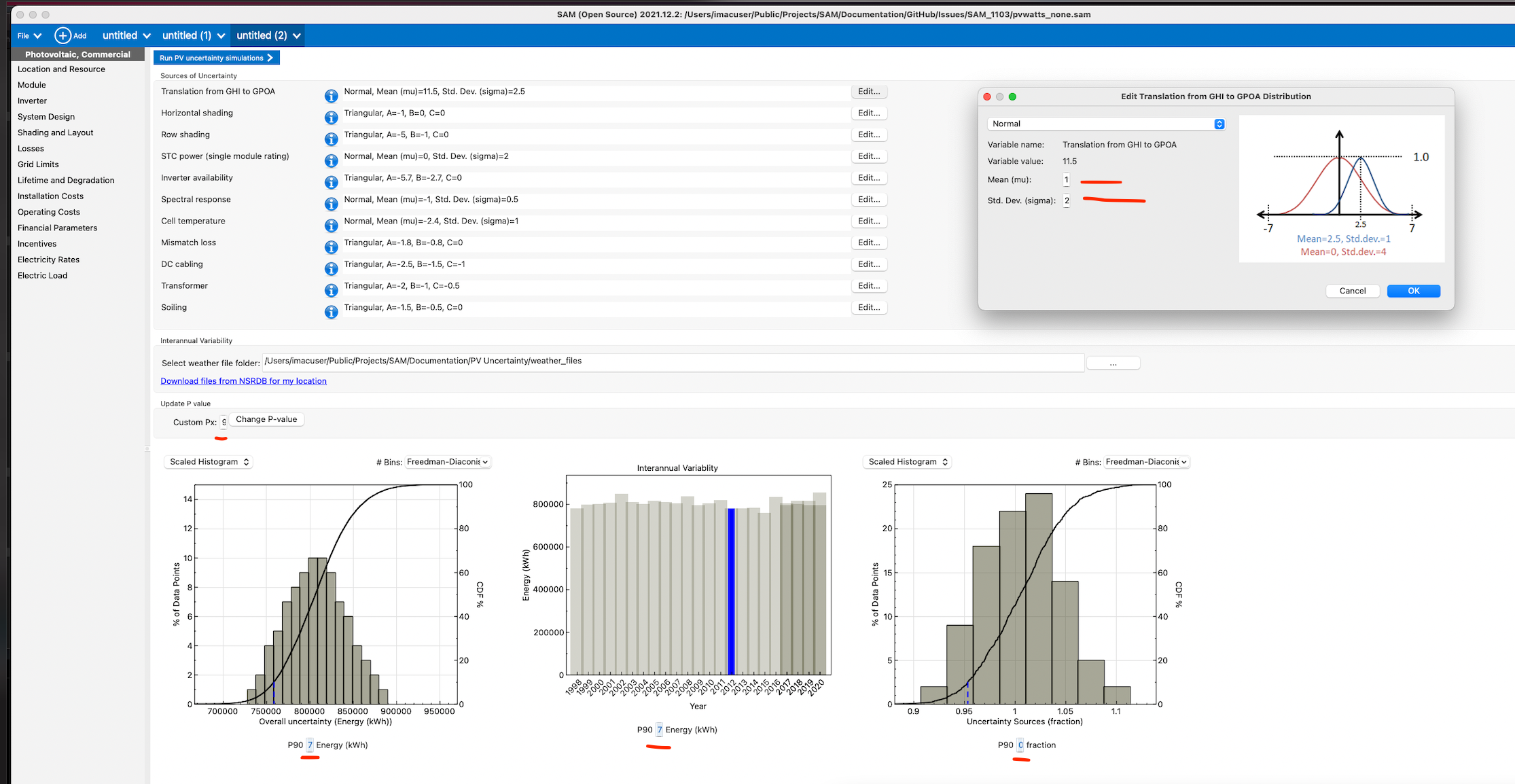Click info icon for Cell temperature
Image resolution: width=1515 pixels, height=784 pixels.
[331, 226]
